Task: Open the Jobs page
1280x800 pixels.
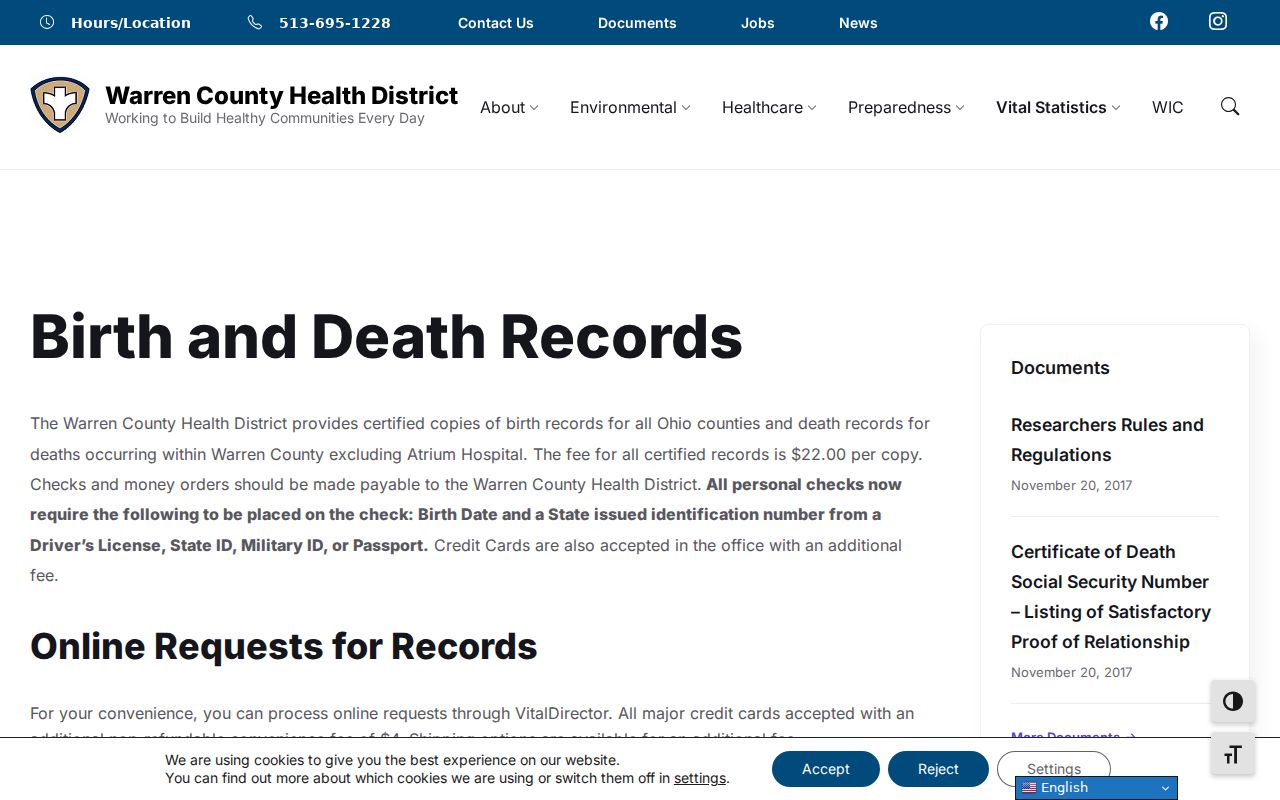Action: (758, 23)
